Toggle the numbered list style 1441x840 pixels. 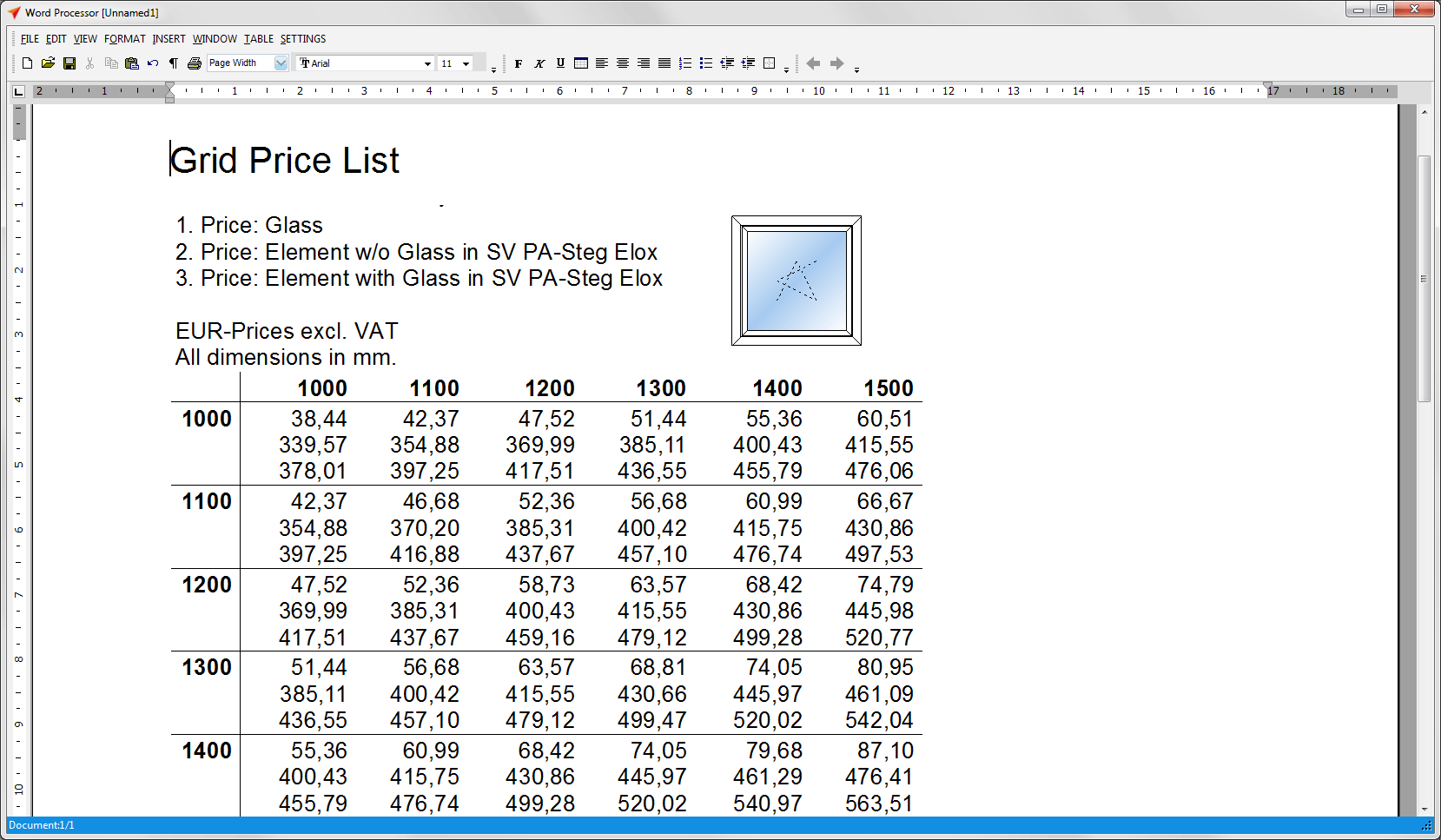point(685,63)
